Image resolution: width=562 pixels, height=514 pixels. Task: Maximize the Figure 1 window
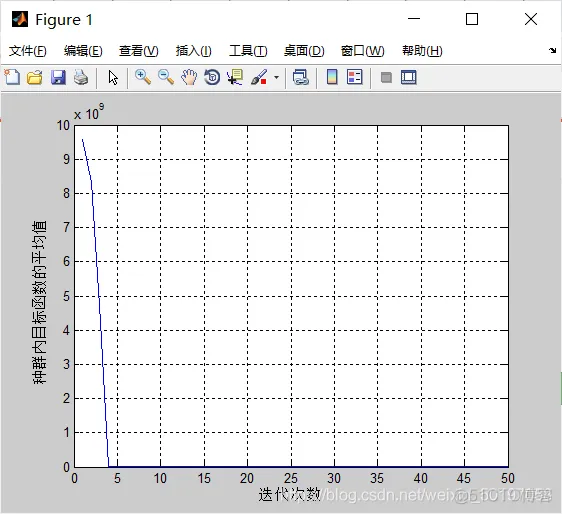click(472, 19)
